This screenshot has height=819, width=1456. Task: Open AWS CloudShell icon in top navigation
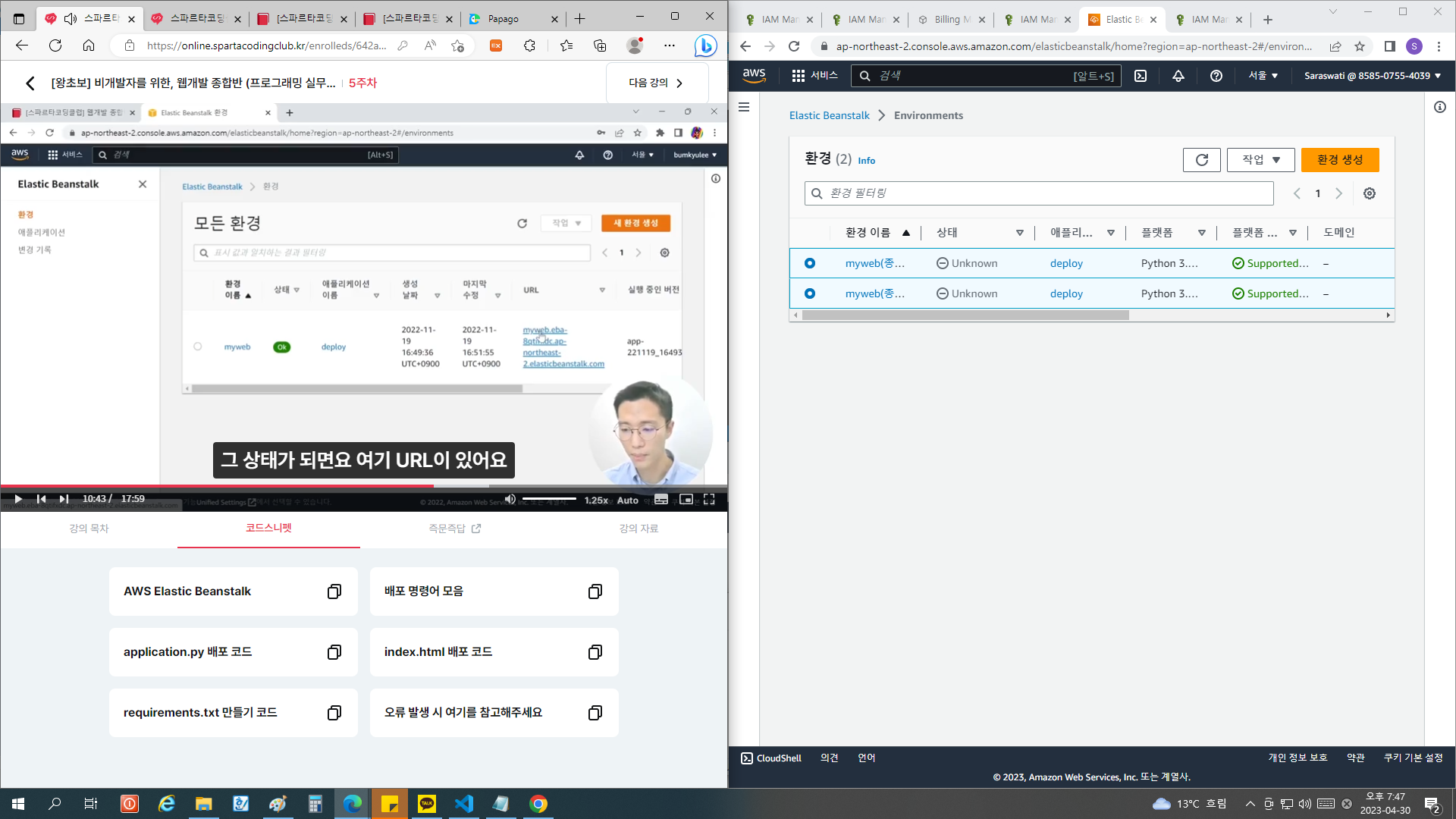(x=1141, y=76)
